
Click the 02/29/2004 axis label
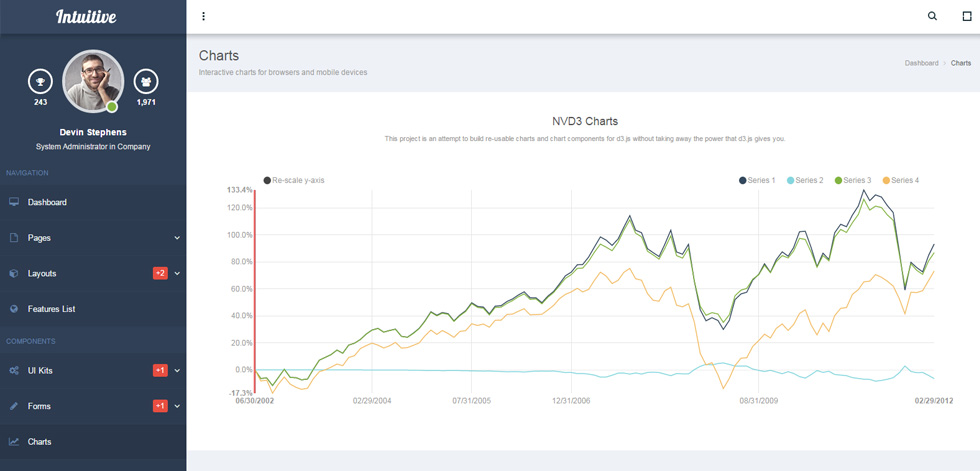tap(372, 401)
